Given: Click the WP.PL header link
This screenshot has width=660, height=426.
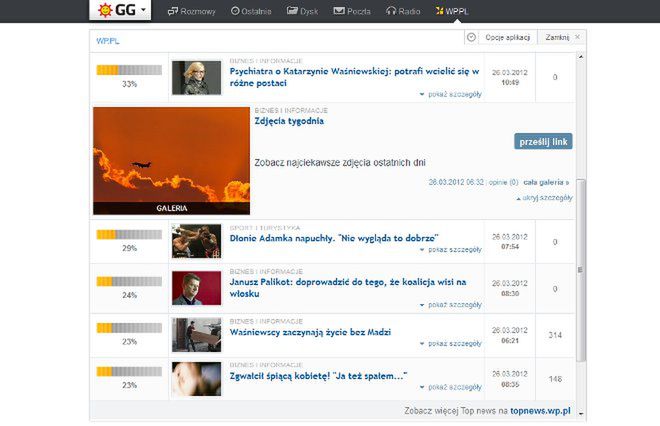Looking at the screenshot, I should [x=108, y=41].
